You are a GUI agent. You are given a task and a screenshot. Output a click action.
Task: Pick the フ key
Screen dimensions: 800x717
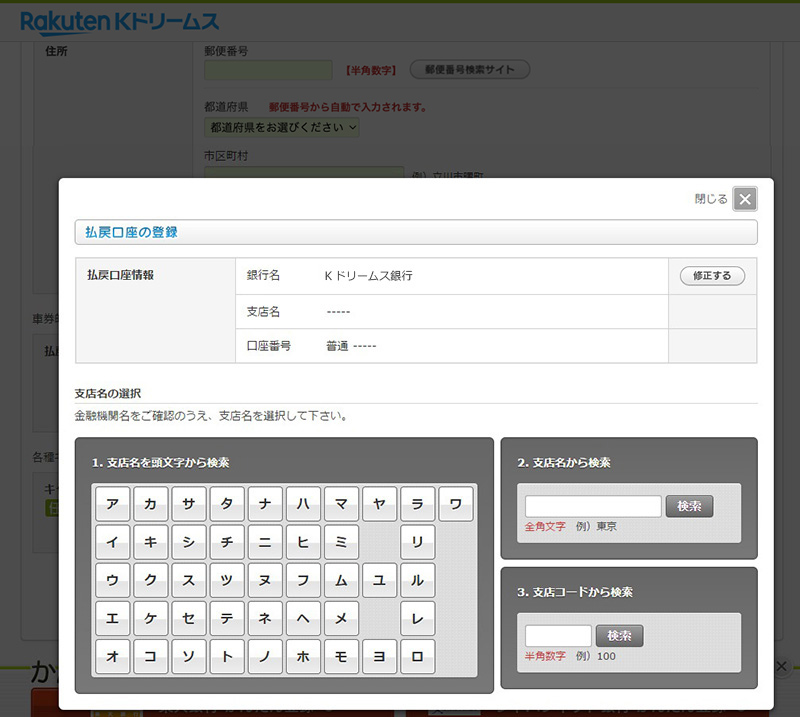(x=303, y=580)
